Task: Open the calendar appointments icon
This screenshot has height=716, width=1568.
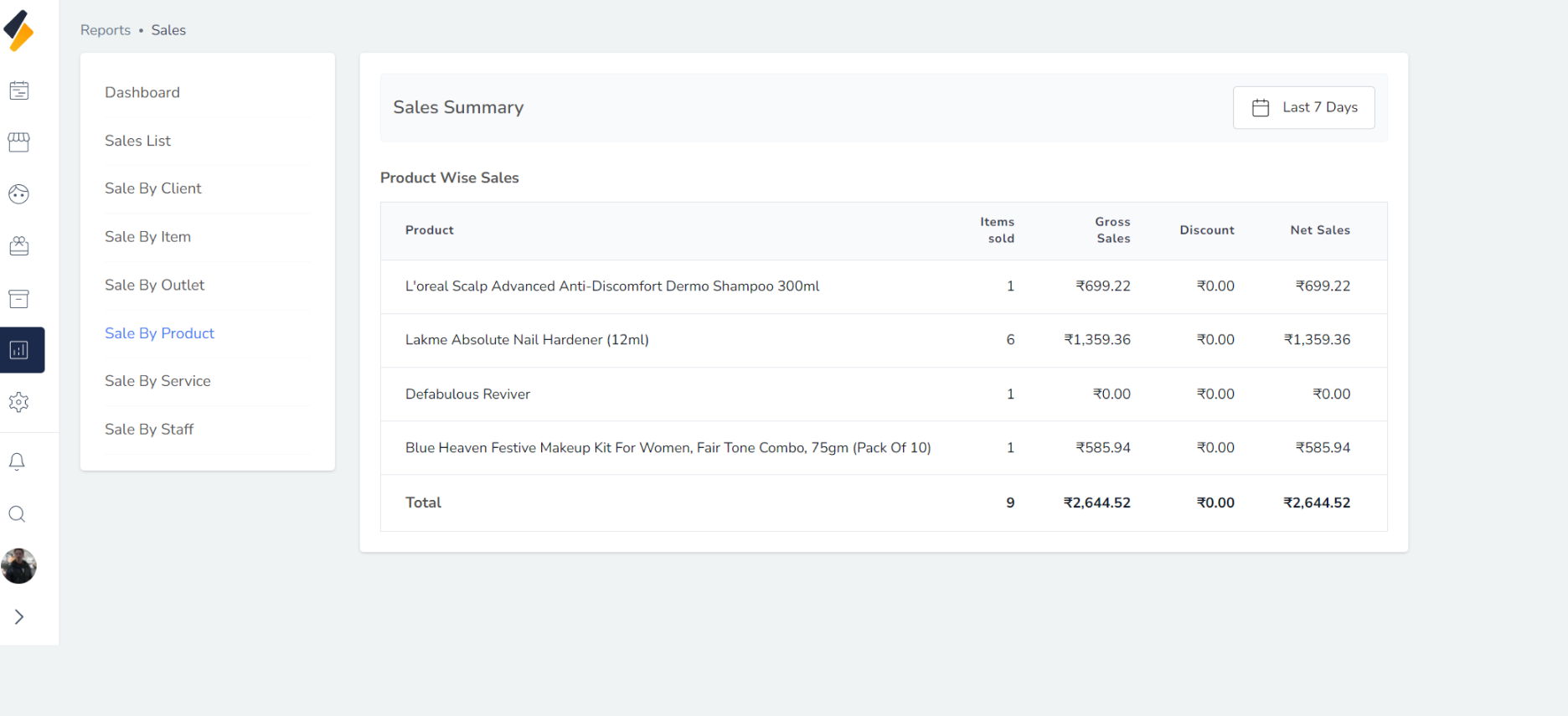Action: pyautogui.click(x=18, y=90)
